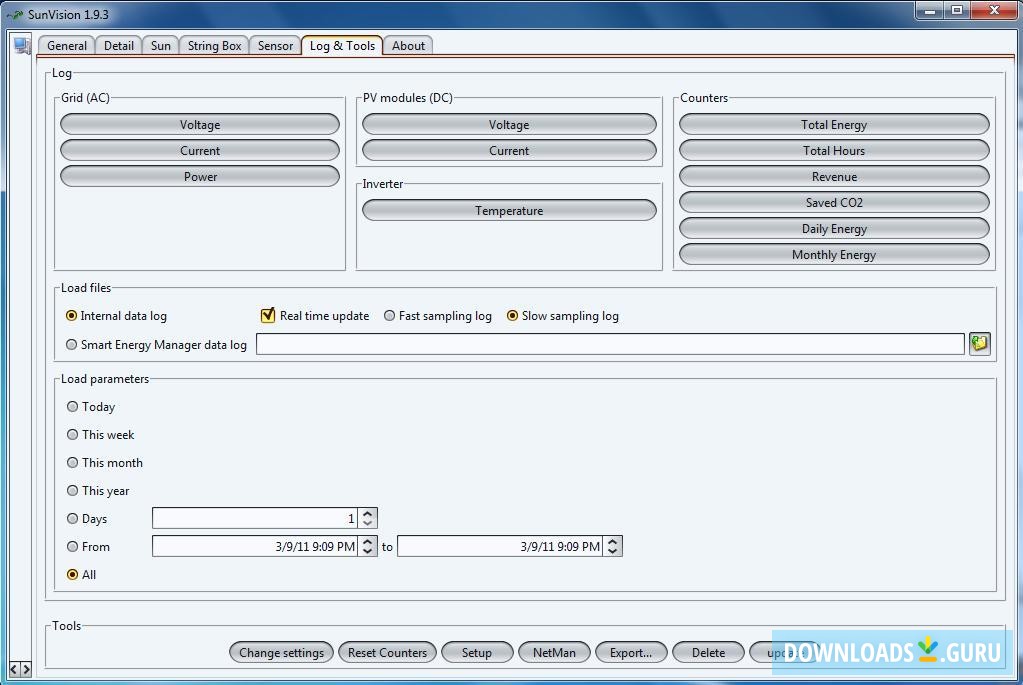Click the Days number input field
This screenshot has width=1023, height=685.
coord(254,519)
